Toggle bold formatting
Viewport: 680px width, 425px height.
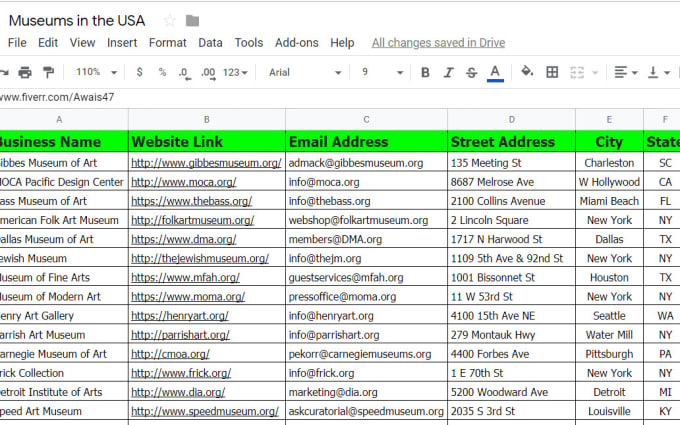coord(425,72)
